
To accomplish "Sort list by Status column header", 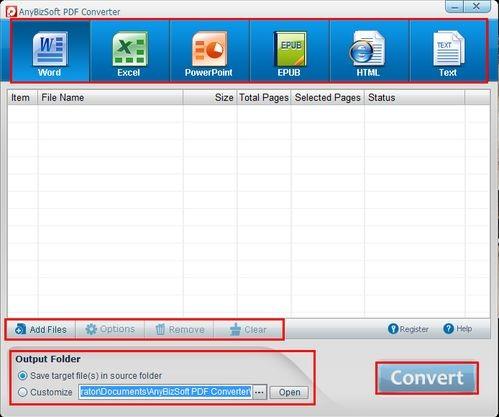I will click(x=414, y=97).
